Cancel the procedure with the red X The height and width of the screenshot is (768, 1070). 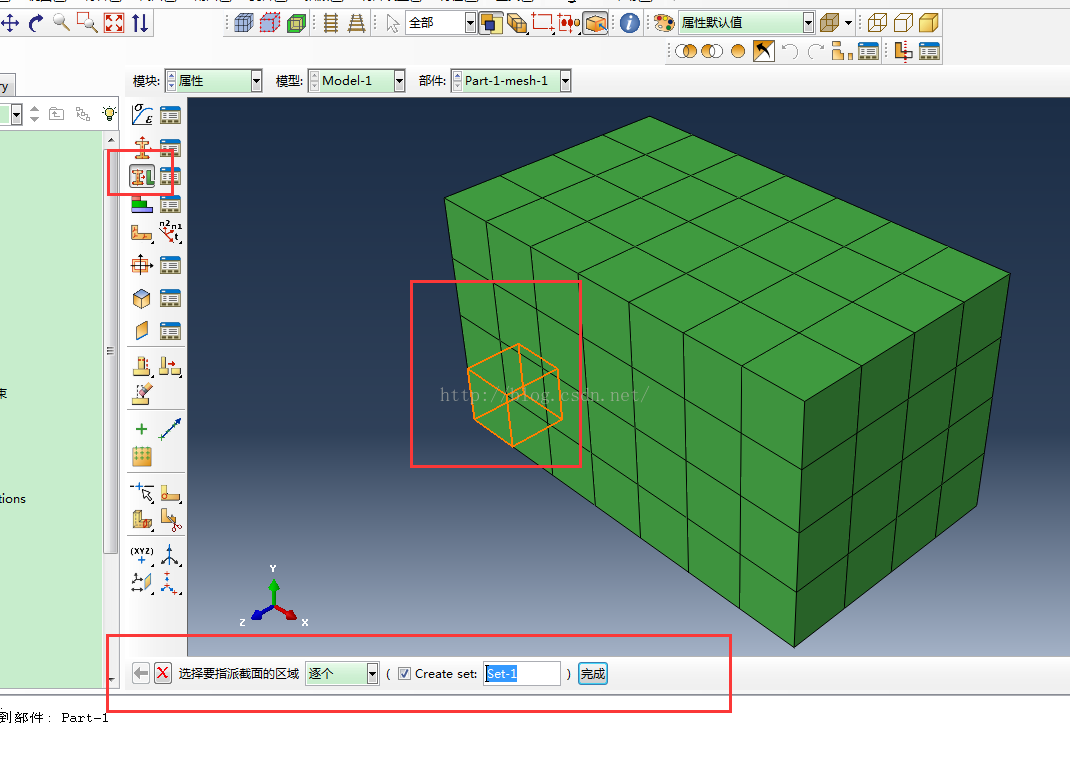[163, 674]
